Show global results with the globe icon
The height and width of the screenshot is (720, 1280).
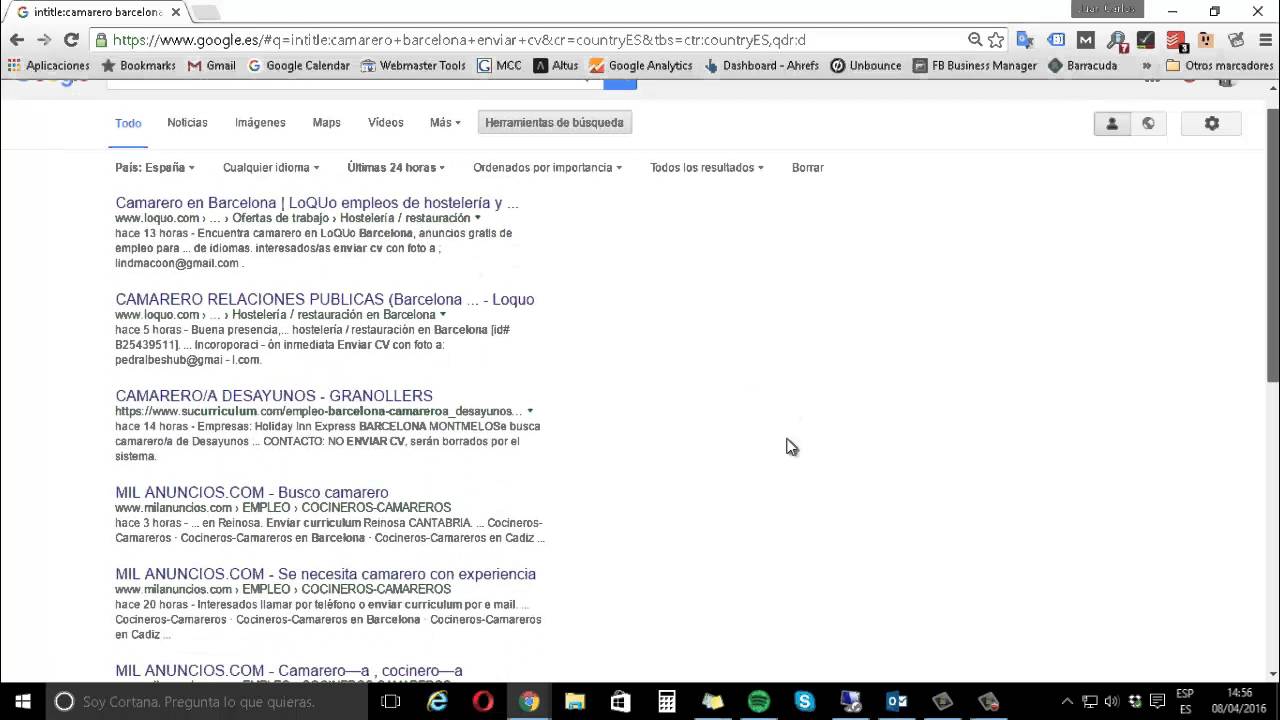point(1148,123)
